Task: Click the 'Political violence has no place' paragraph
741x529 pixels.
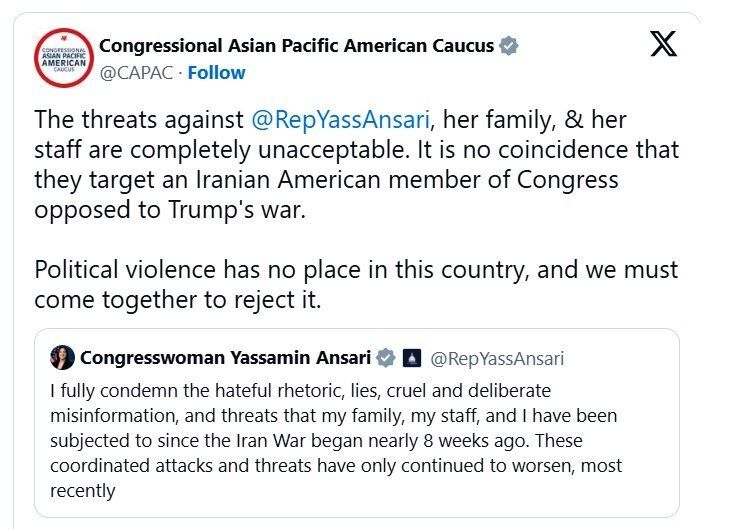Action: (355, 270)
